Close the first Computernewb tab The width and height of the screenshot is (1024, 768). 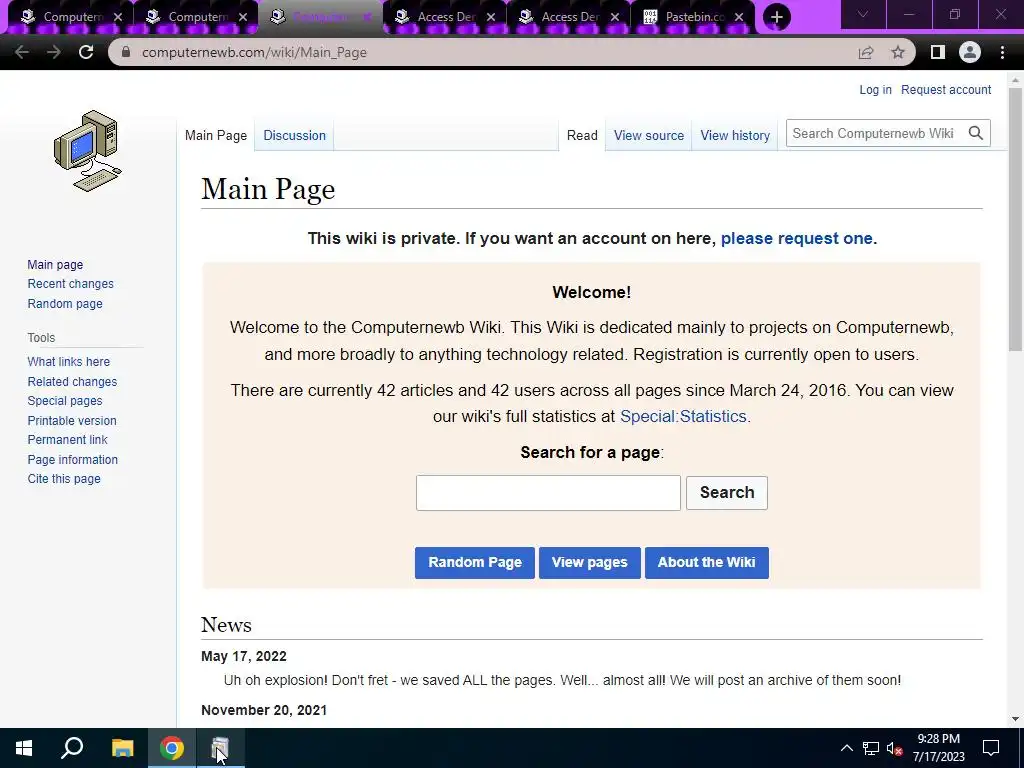[118, 17]
